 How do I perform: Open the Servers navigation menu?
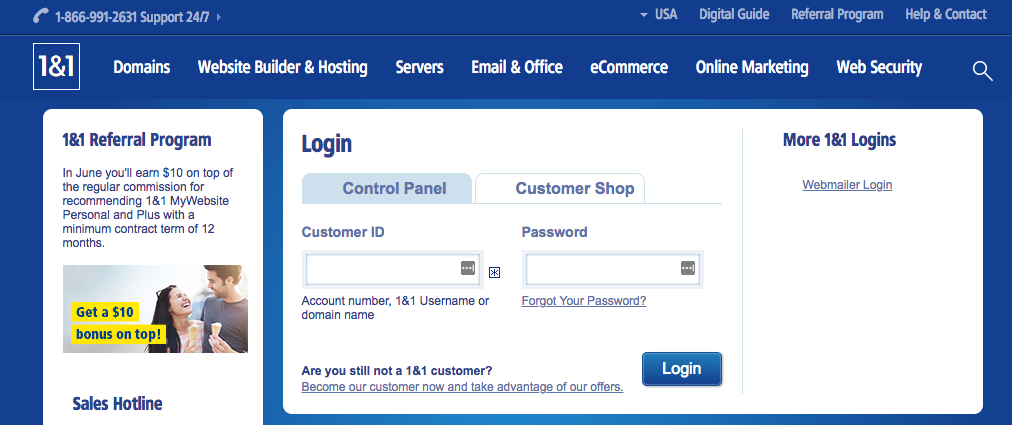pos(420,67)
